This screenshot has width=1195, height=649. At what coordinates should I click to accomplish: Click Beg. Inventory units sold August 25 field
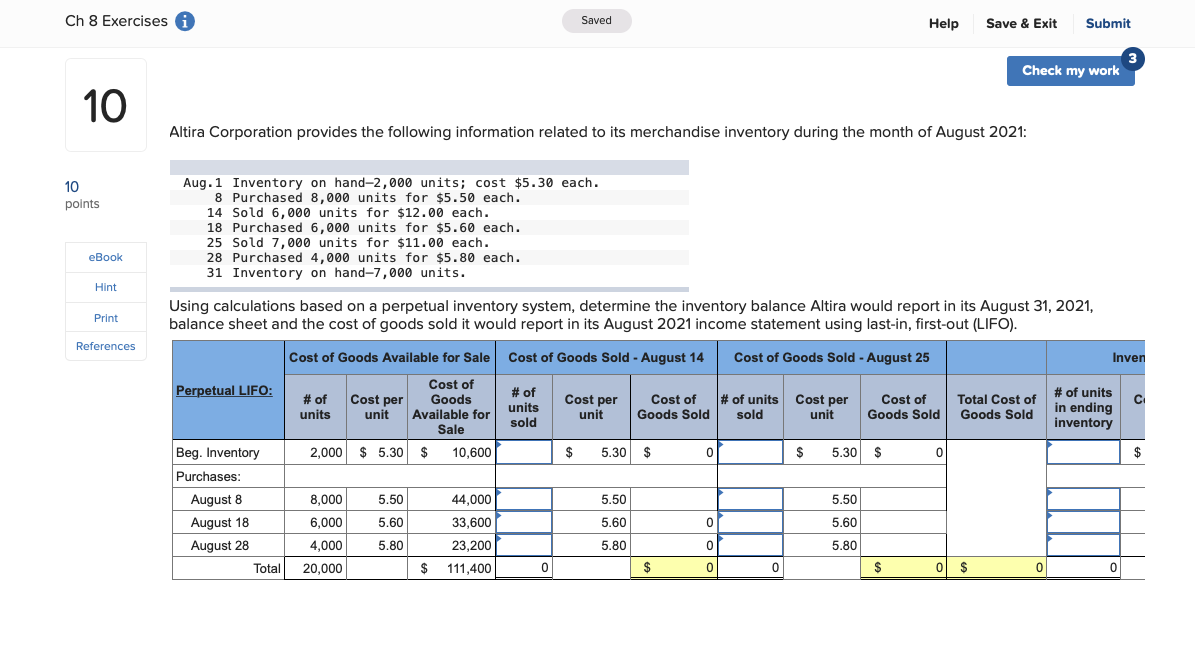coord(750,452)
